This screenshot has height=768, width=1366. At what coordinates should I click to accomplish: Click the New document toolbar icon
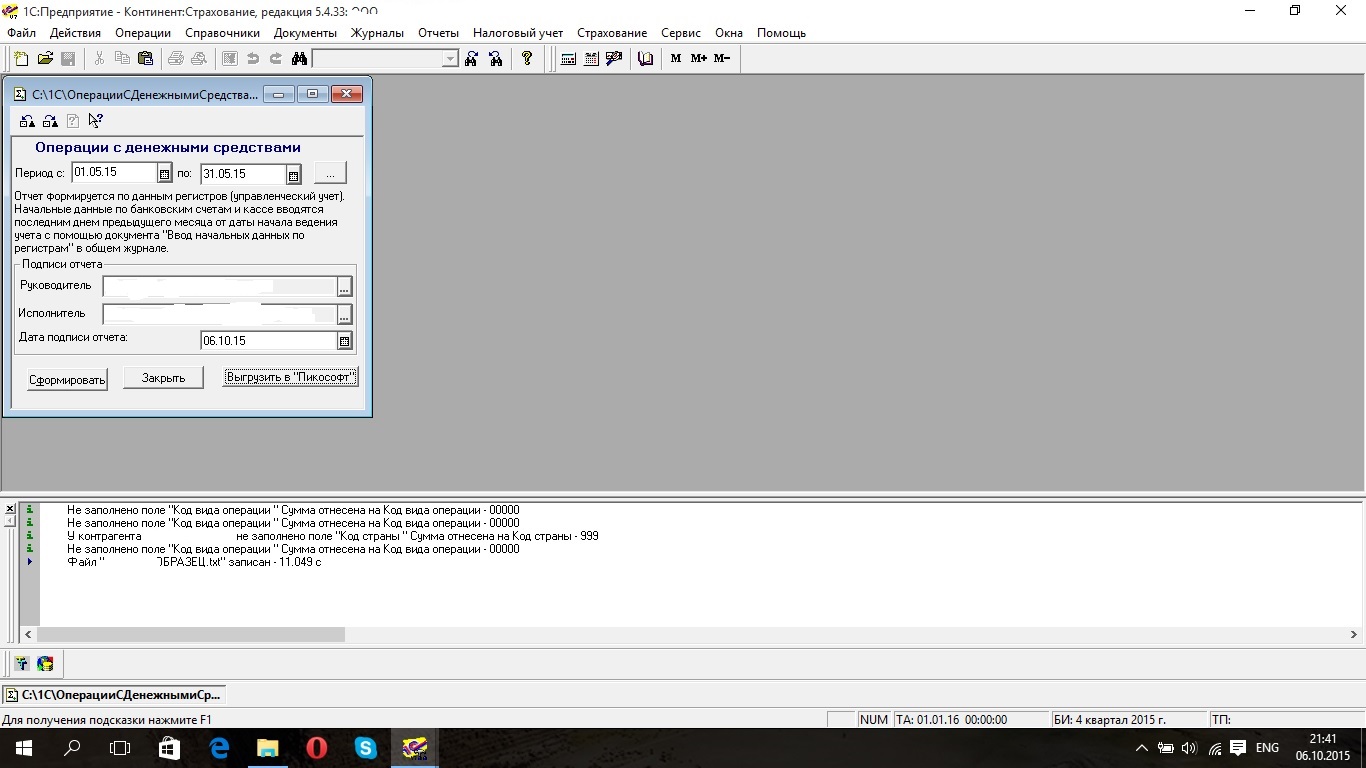21,59
